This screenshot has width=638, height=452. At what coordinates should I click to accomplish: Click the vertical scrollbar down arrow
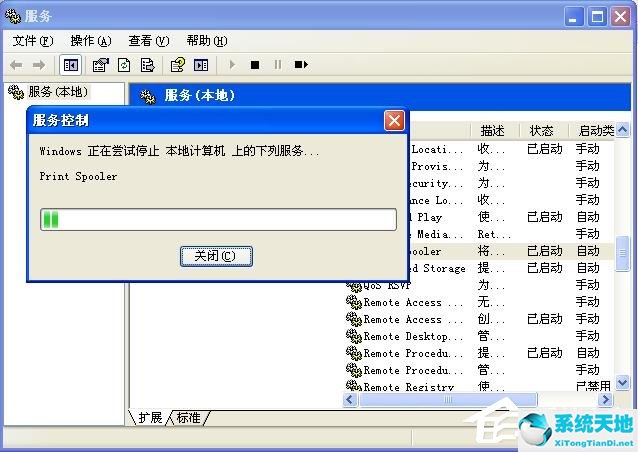tap(623, 383)
